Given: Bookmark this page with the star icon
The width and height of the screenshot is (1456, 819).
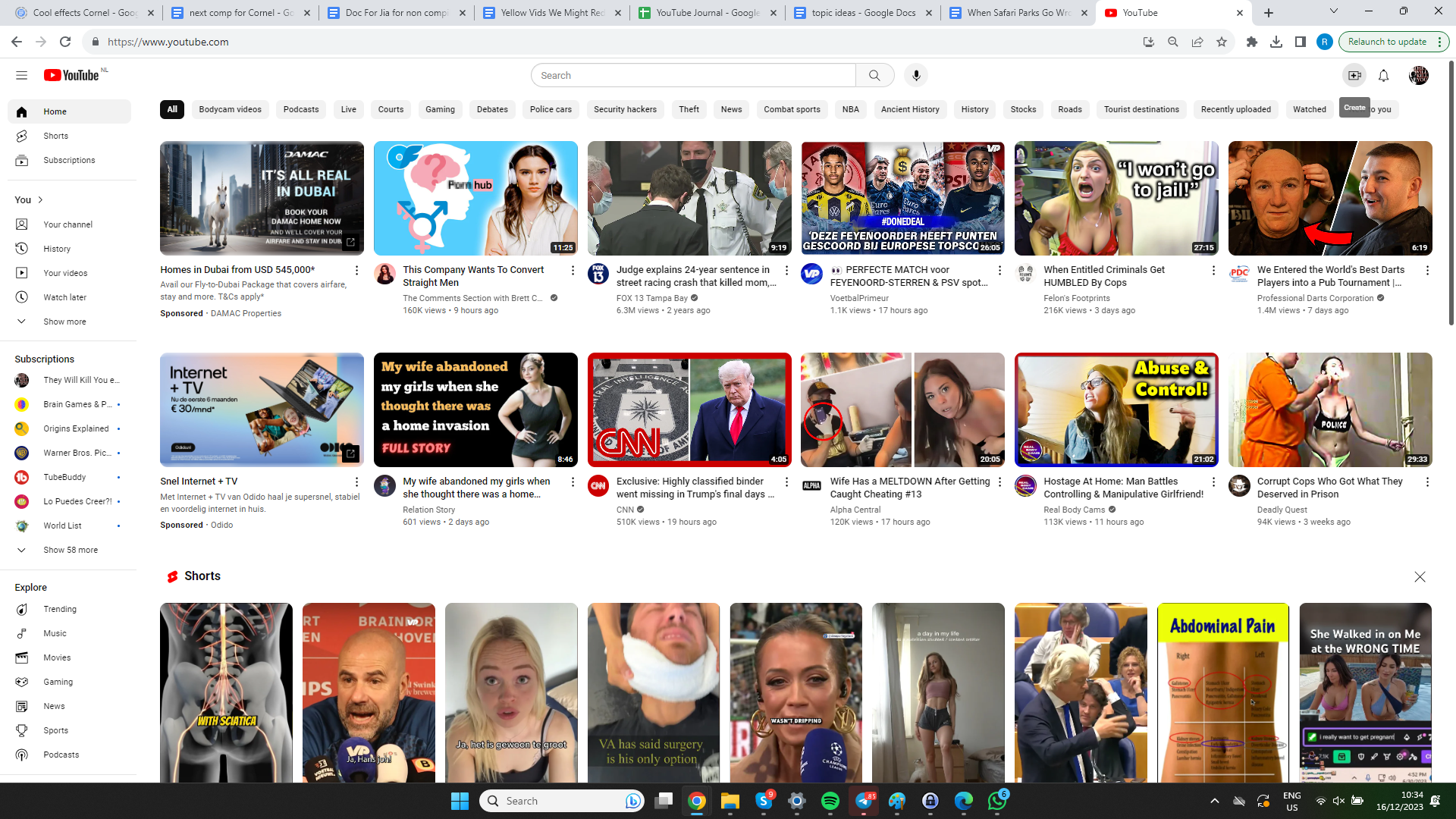Looking at the screenshot, I should (1222, 42).
